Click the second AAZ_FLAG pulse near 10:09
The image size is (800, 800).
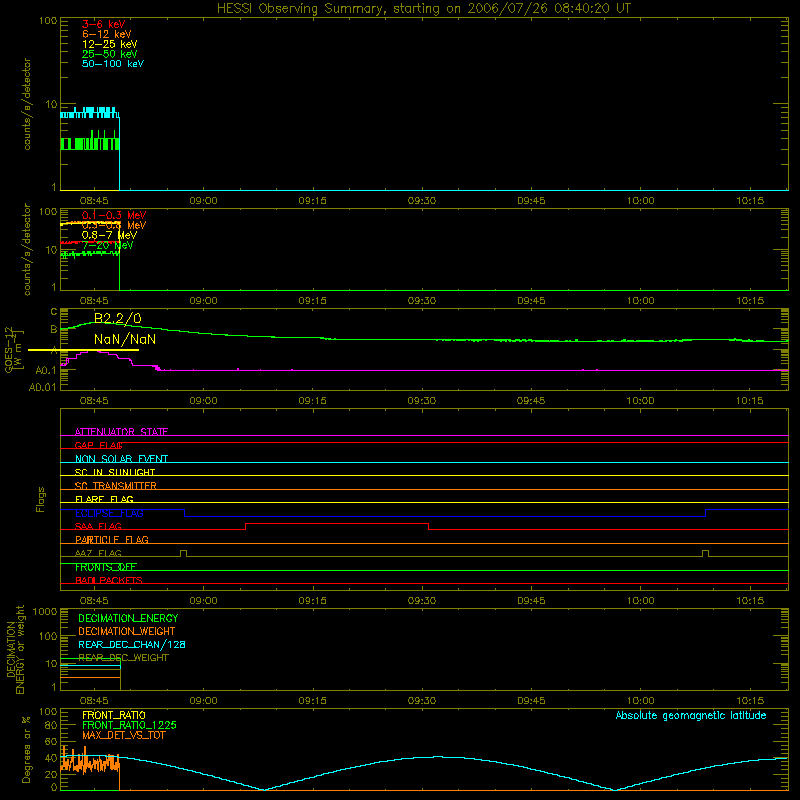point(705,553)
